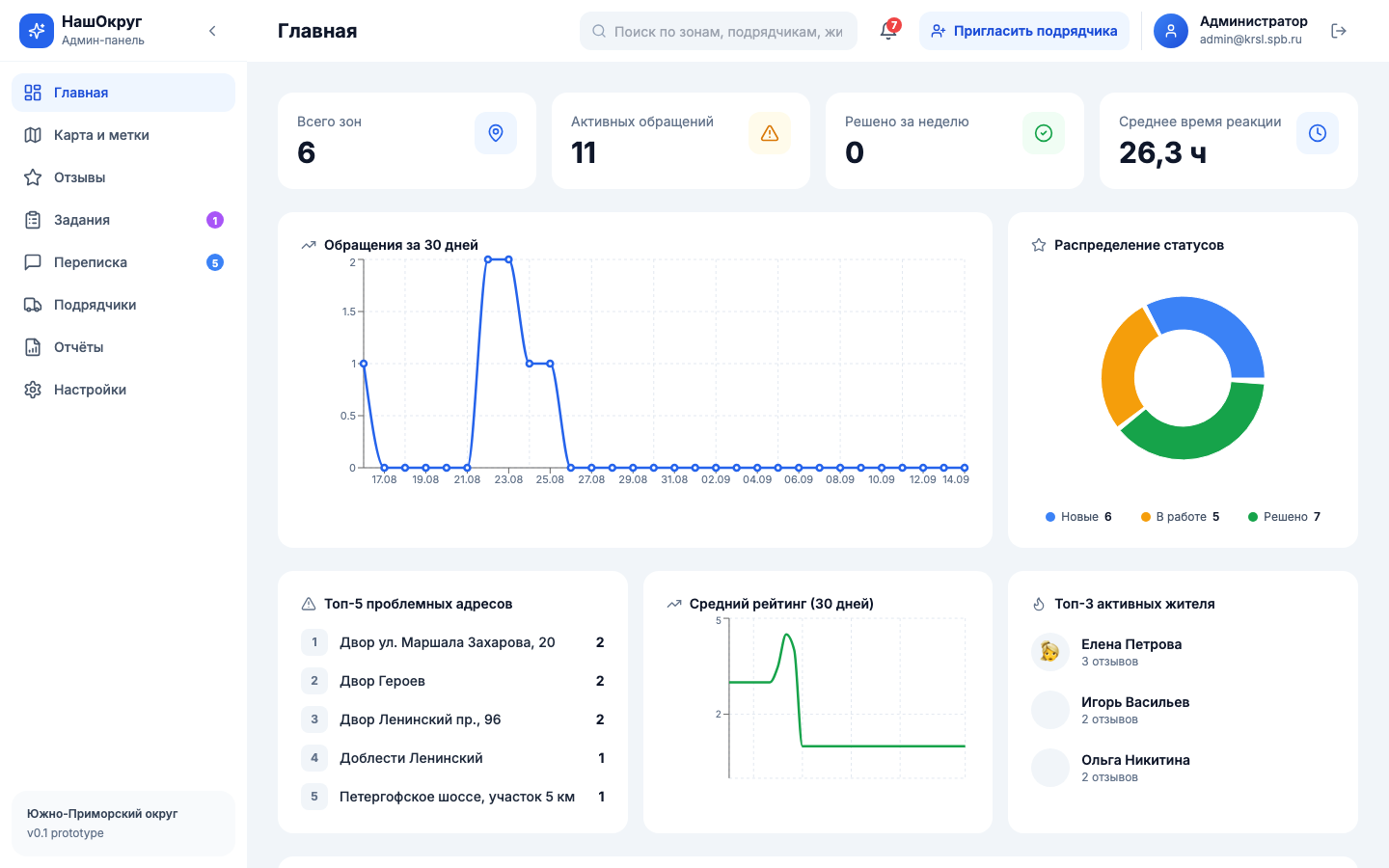Open Ольга Никитина resident entry
1389x868 pixels.
[x=1183, y=768]
